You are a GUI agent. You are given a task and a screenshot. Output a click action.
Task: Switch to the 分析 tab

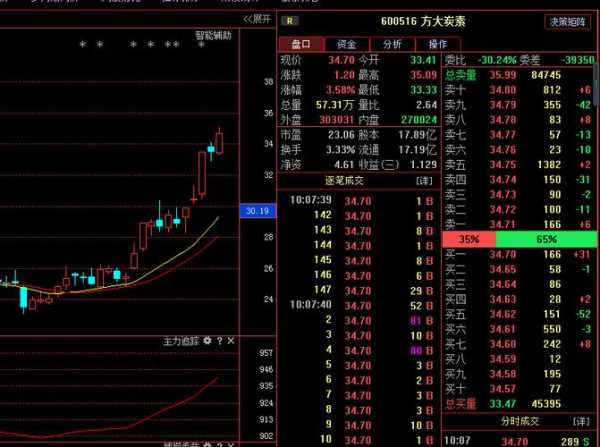(x=392, y=44)
